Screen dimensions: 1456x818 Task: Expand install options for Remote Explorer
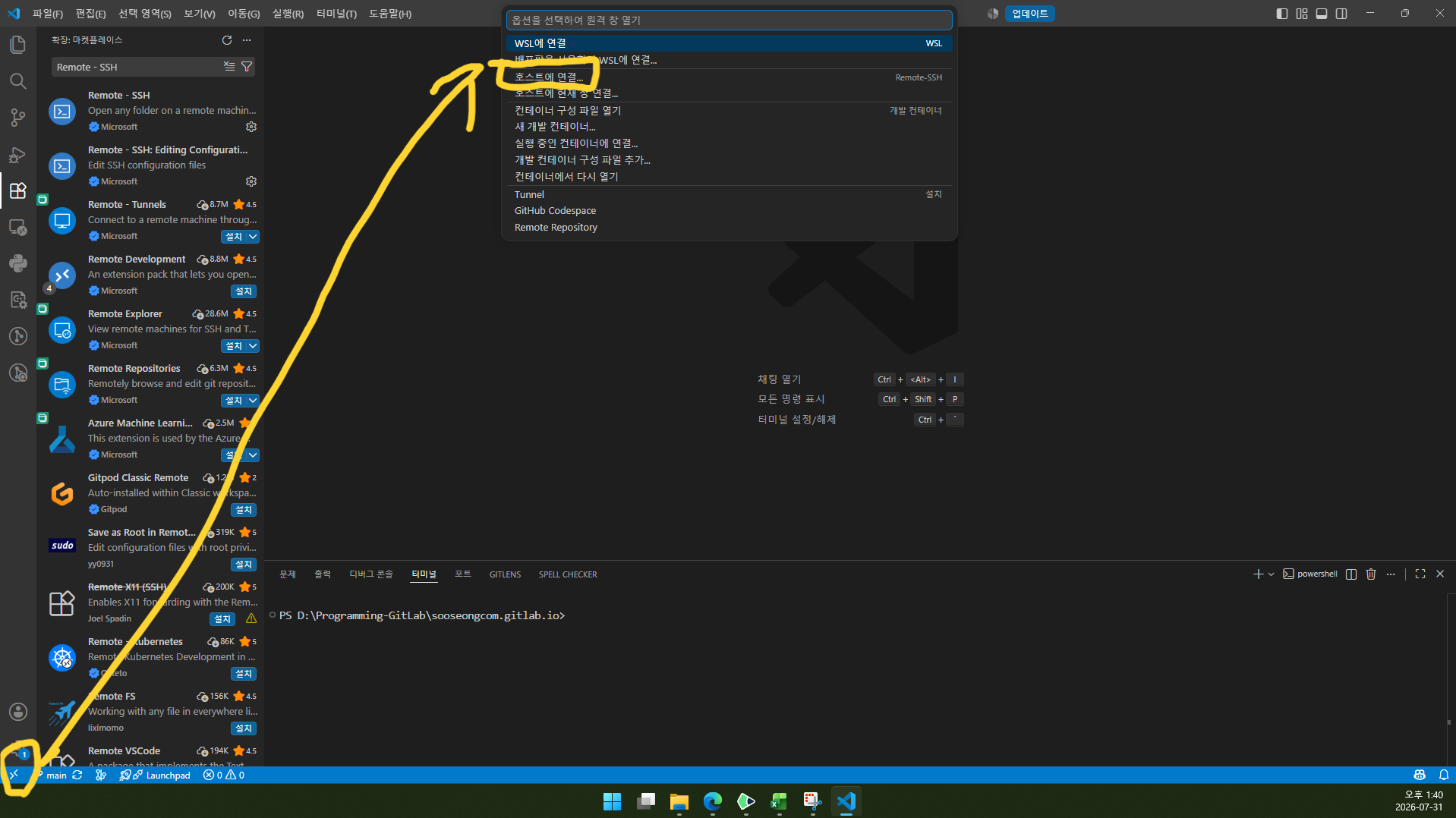coord(254,346)
